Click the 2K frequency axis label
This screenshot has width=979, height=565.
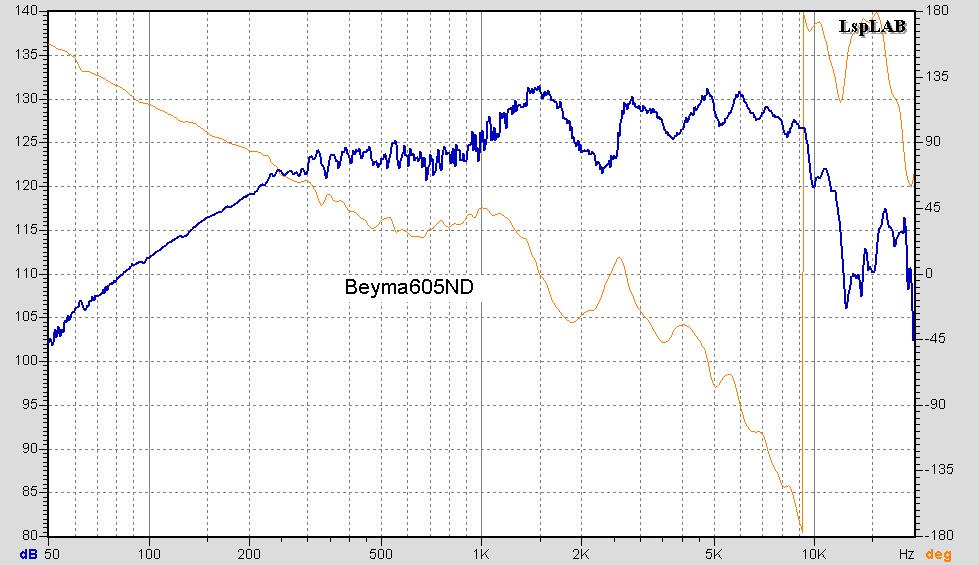(581, 554)
